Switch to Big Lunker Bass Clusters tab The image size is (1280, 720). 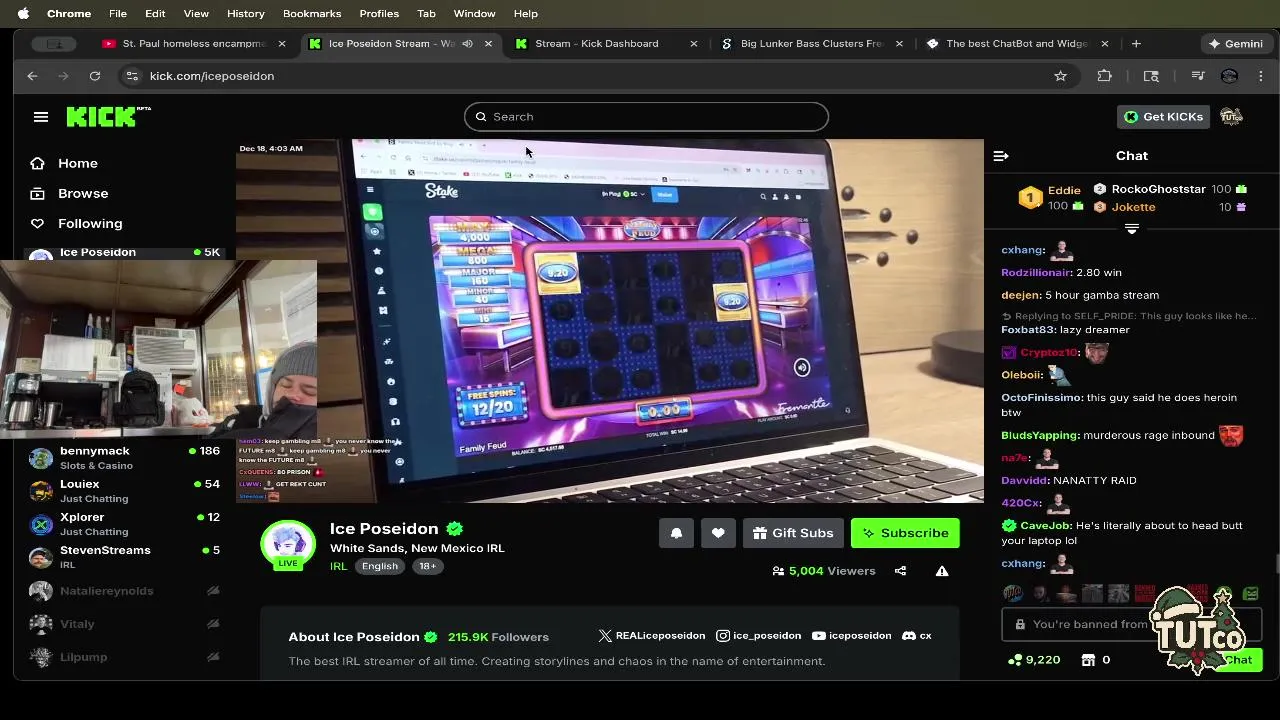pos(812,44)
